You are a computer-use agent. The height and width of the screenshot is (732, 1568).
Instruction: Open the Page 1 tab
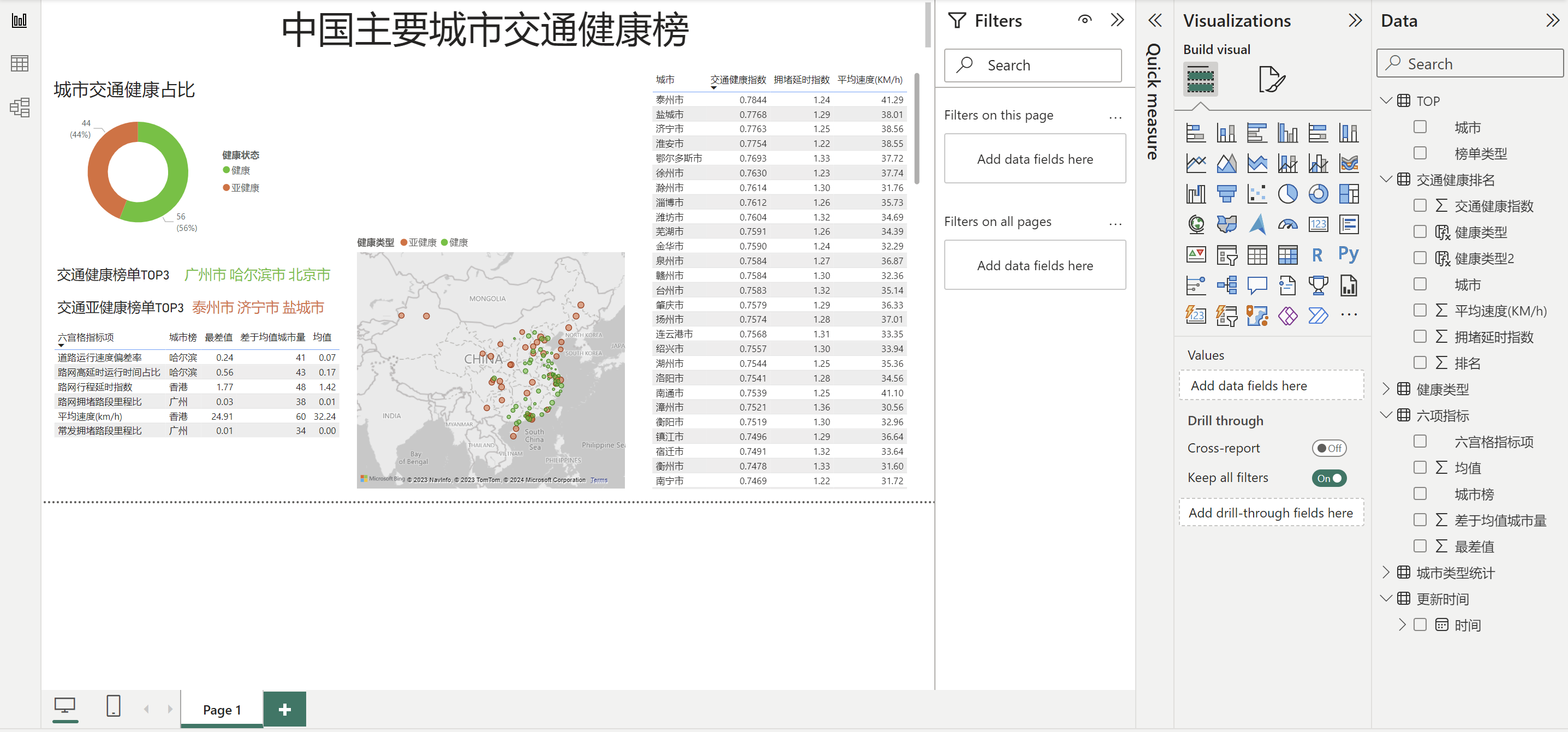point(222,710)
